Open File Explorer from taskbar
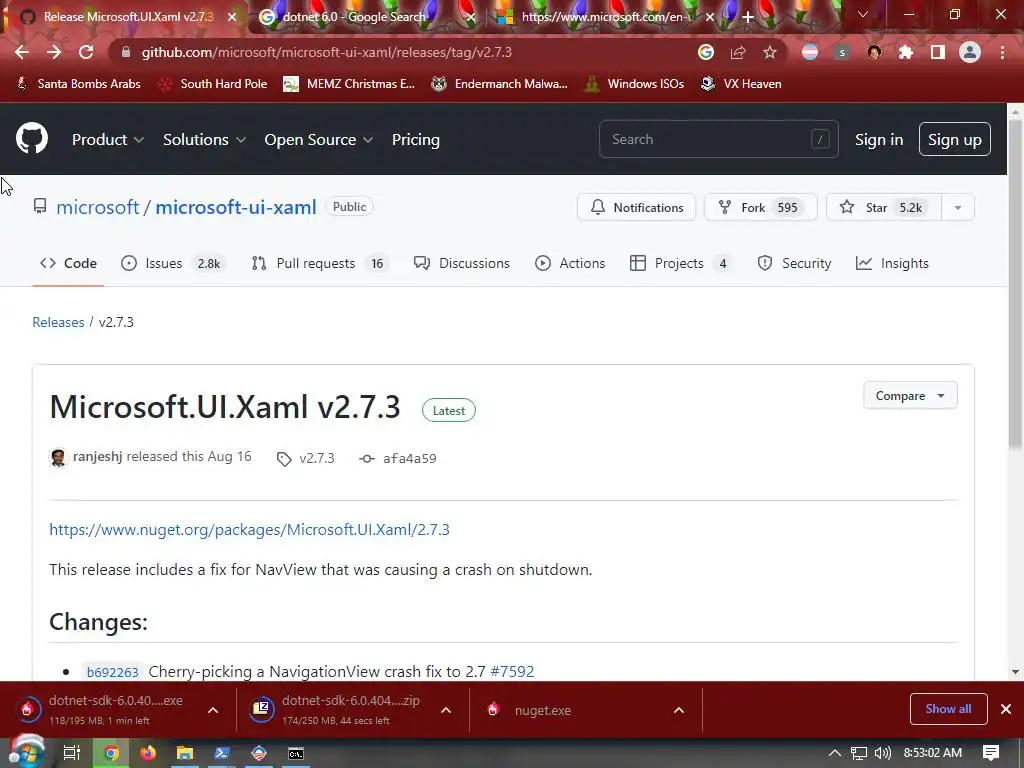This screenshot has width=1024, height=768. click(185, 753)
